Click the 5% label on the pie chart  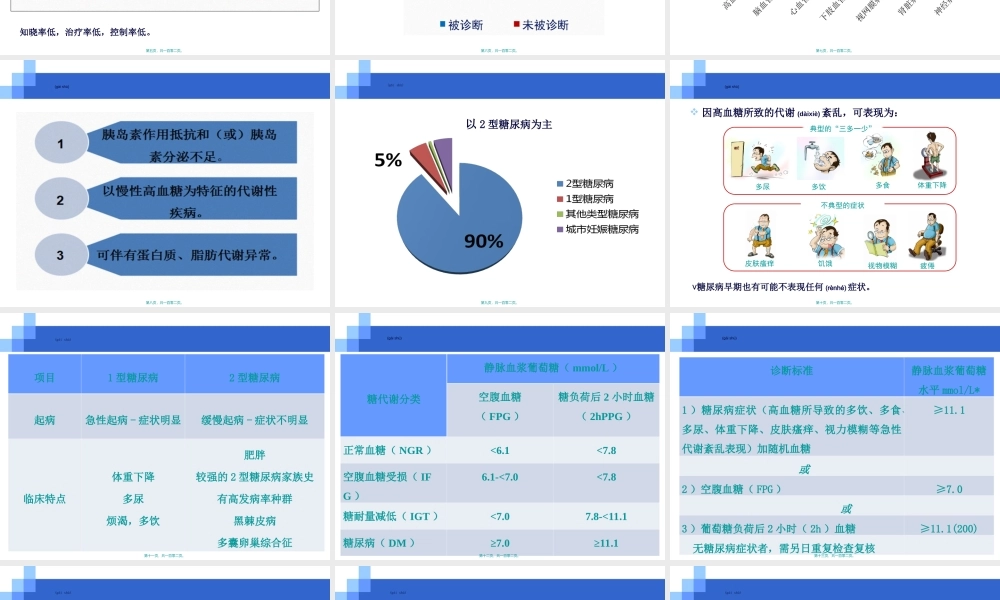[388, 160]
